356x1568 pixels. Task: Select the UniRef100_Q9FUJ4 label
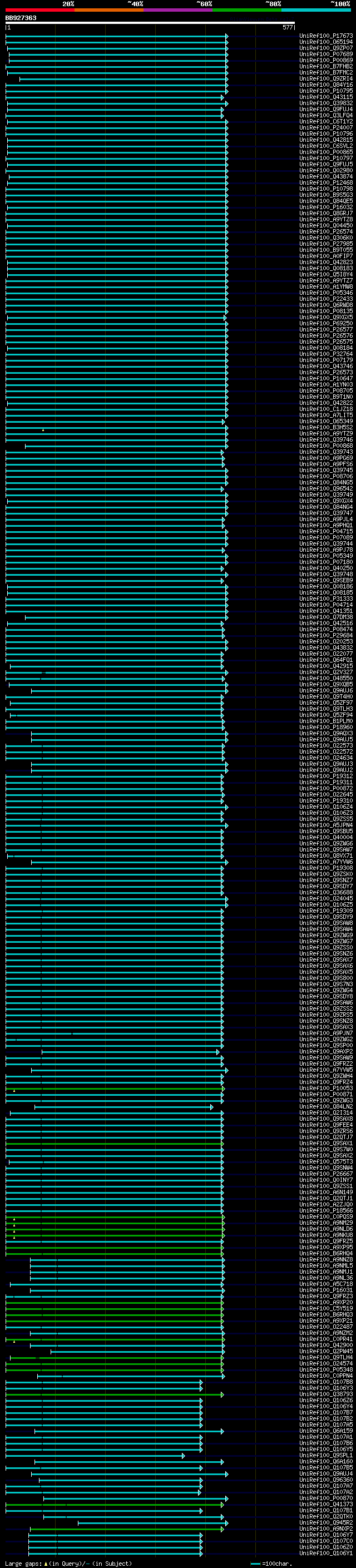pyautogui.click(x=326, y=109)
